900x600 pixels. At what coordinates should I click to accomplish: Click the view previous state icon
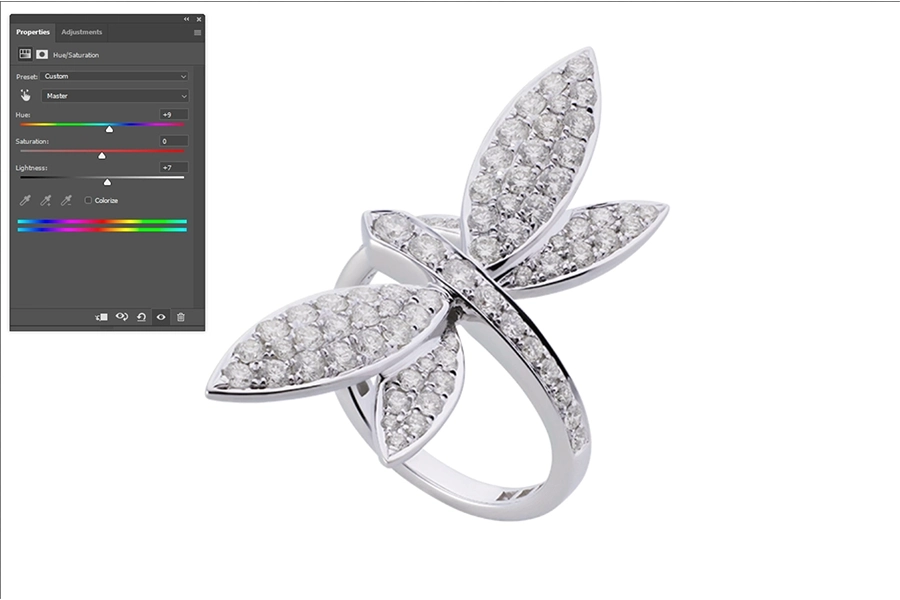click(122, 316)
